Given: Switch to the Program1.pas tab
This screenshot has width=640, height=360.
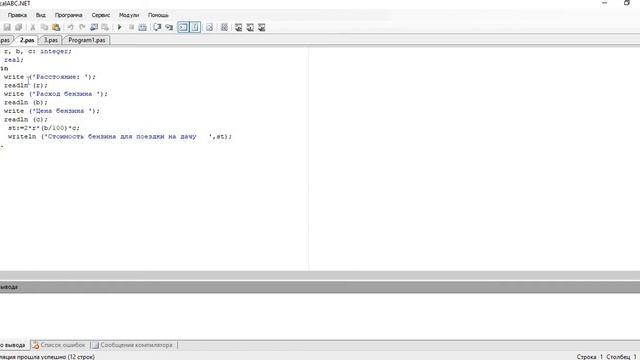Looking at the screenshot, I should click(x=87, y=40).
